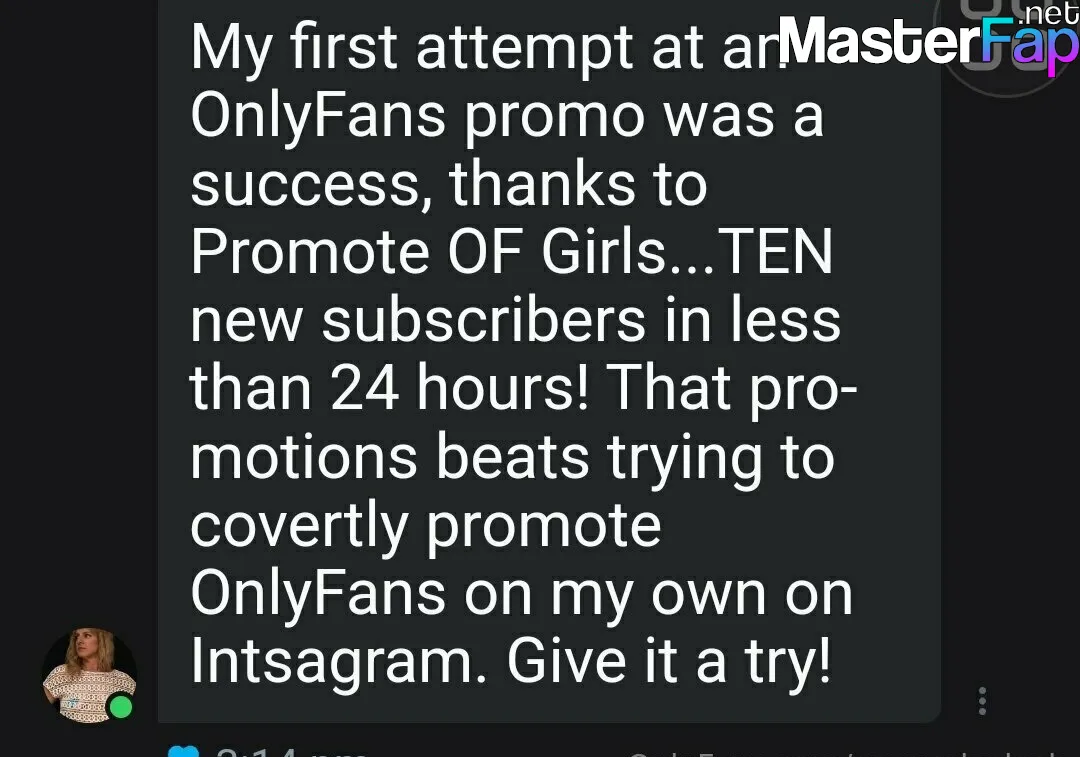This screenshot has width=1080, height=757.
Task: Click the partially hidden top-right profile circle
Action: click(1006, 41)
